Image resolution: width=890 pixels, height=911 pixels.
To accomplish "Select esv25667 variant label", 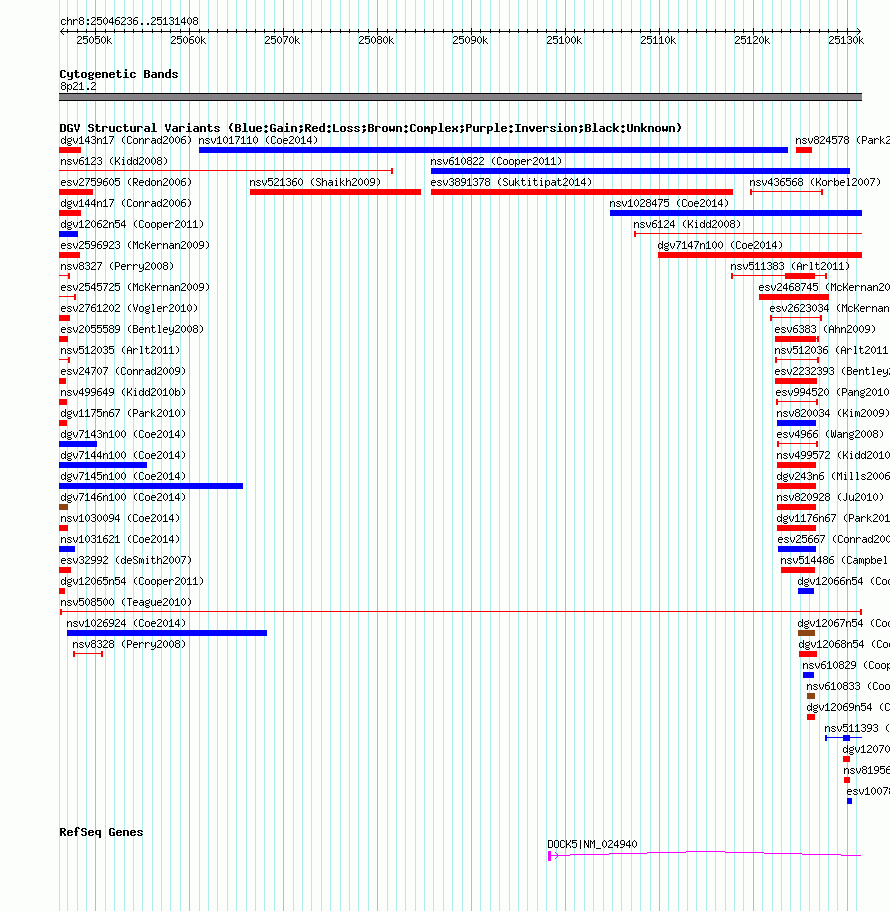I will 834,539.
